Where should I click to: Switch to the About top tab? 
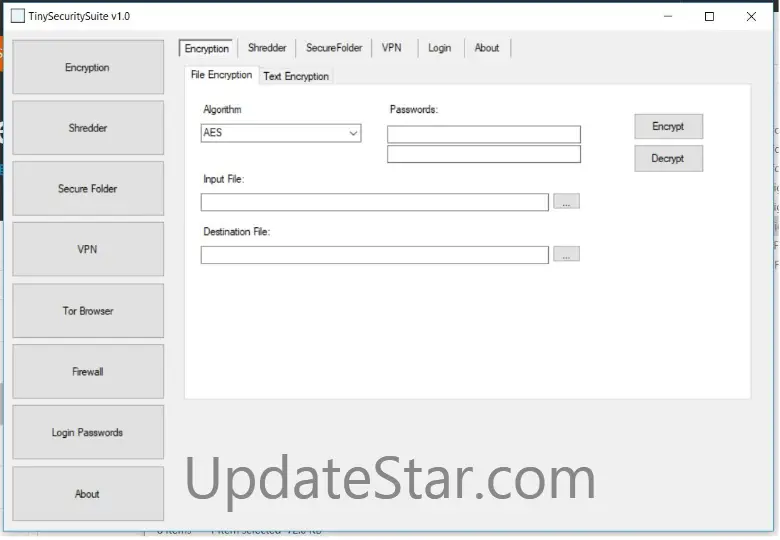click(487, 48)
